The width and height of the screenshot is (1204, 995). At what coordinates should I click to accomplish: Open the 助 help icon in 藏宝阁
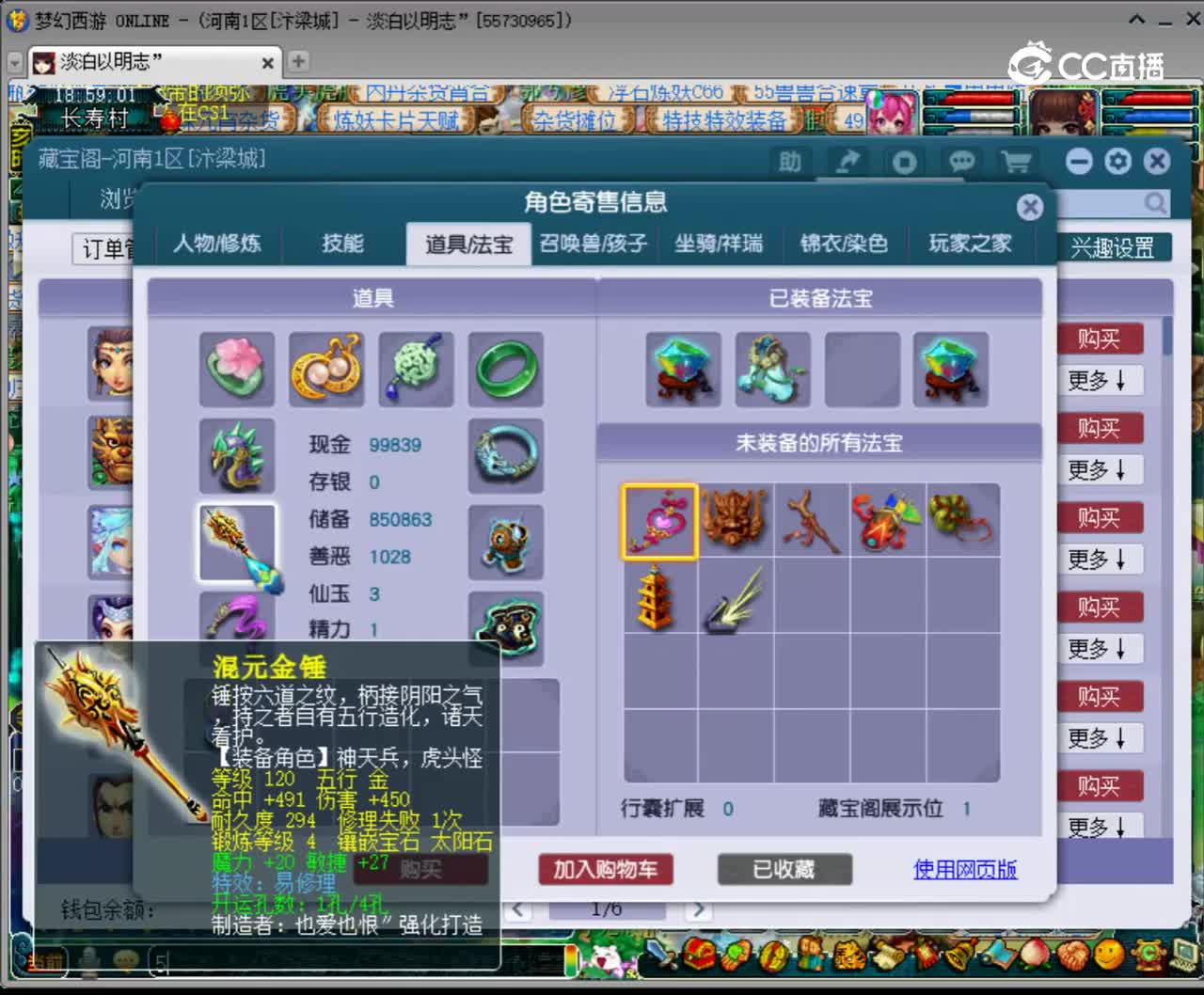click(790, 162)
